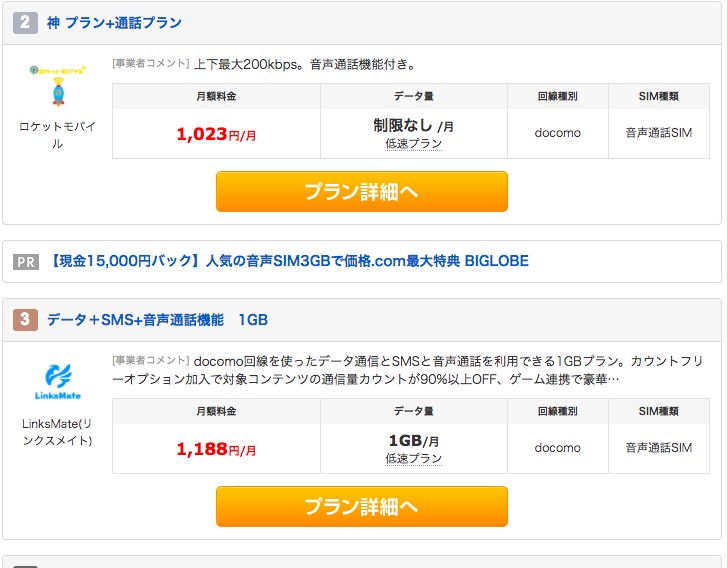Click the SIM種類 header in LinksMate table
Screen dimensions: 727x568
659,411
